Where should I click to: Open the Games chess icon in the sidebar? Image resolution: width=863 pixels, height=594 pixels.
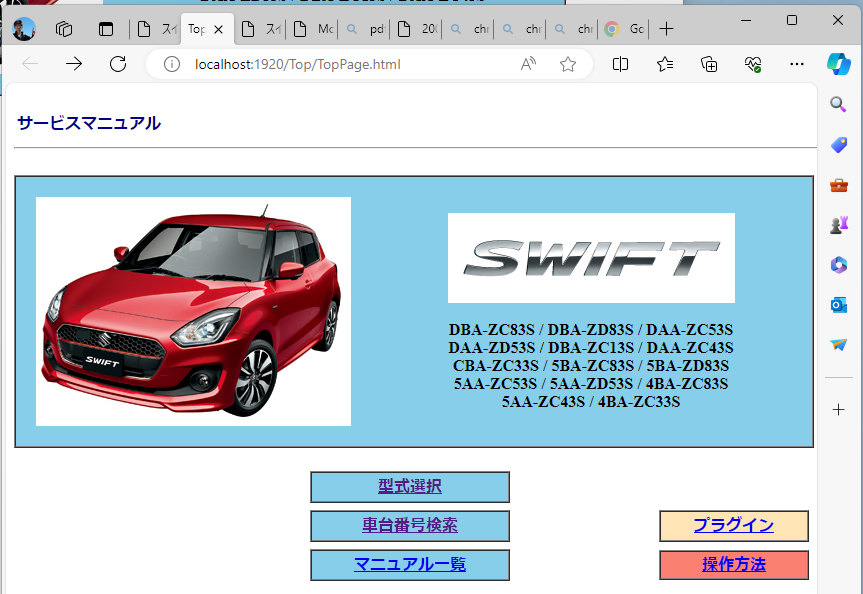click(839, 225)
